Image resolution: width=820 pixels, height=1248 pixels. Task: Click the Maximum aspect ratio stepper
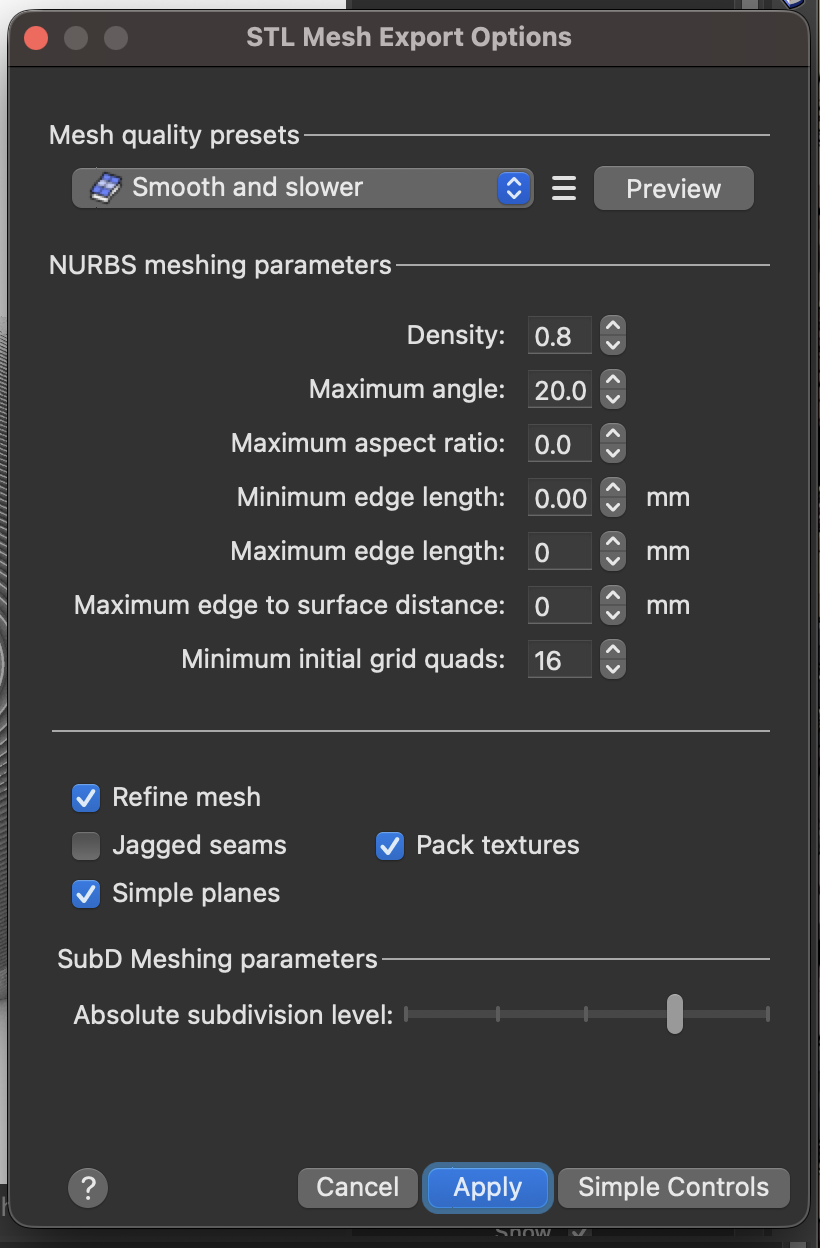(613, 443)
